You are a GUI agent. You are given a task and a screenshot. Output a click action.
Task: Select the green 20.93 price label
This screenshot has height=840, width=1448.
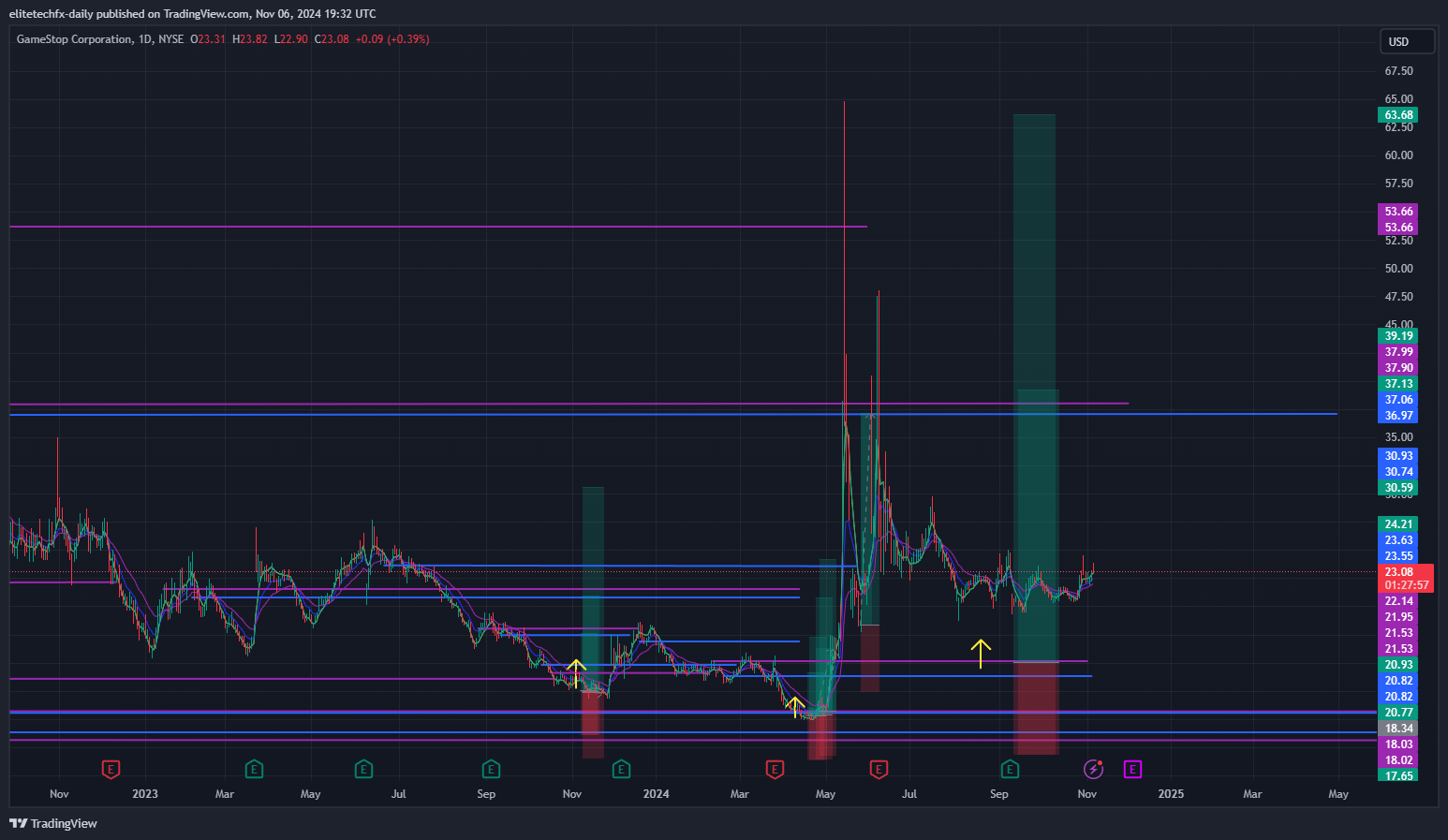(1397, 665)
